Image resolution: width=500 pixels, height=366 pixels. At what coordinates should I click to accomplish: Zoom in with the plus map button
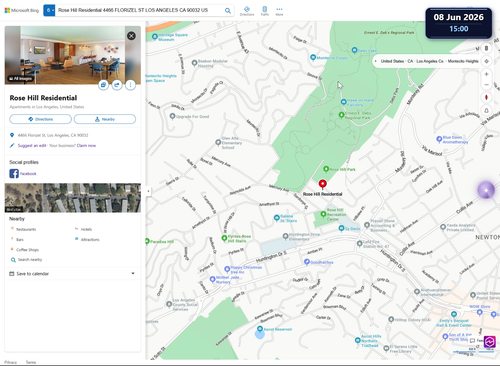point(486,74)
